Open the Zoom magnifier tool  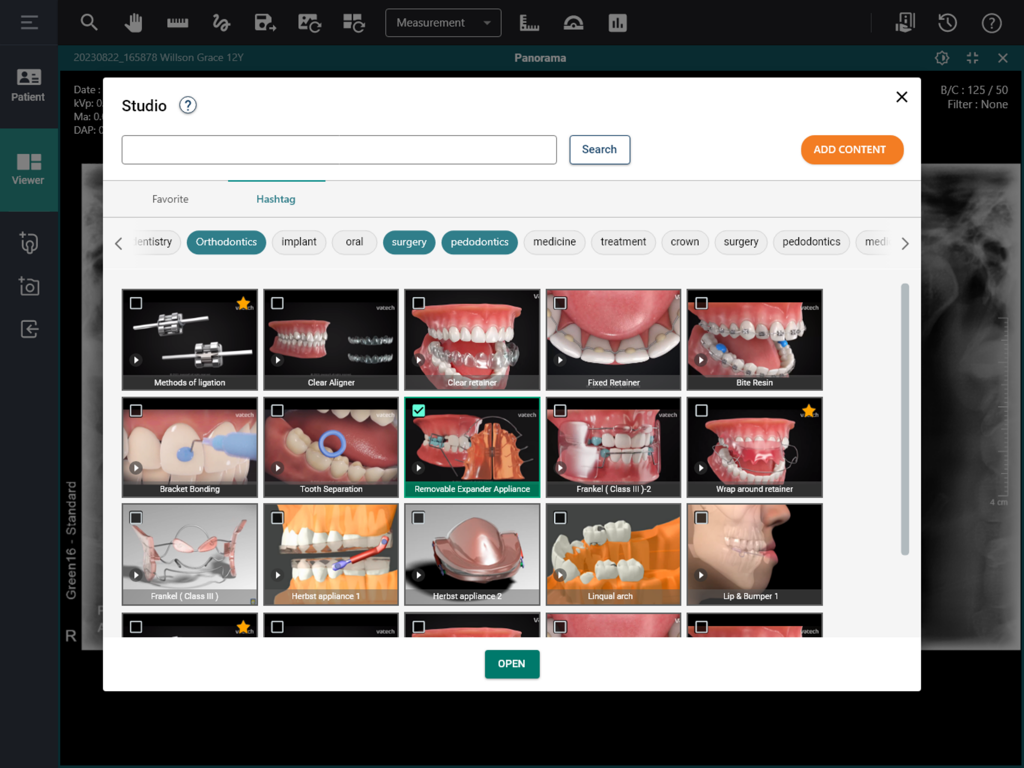pos(90,22)
